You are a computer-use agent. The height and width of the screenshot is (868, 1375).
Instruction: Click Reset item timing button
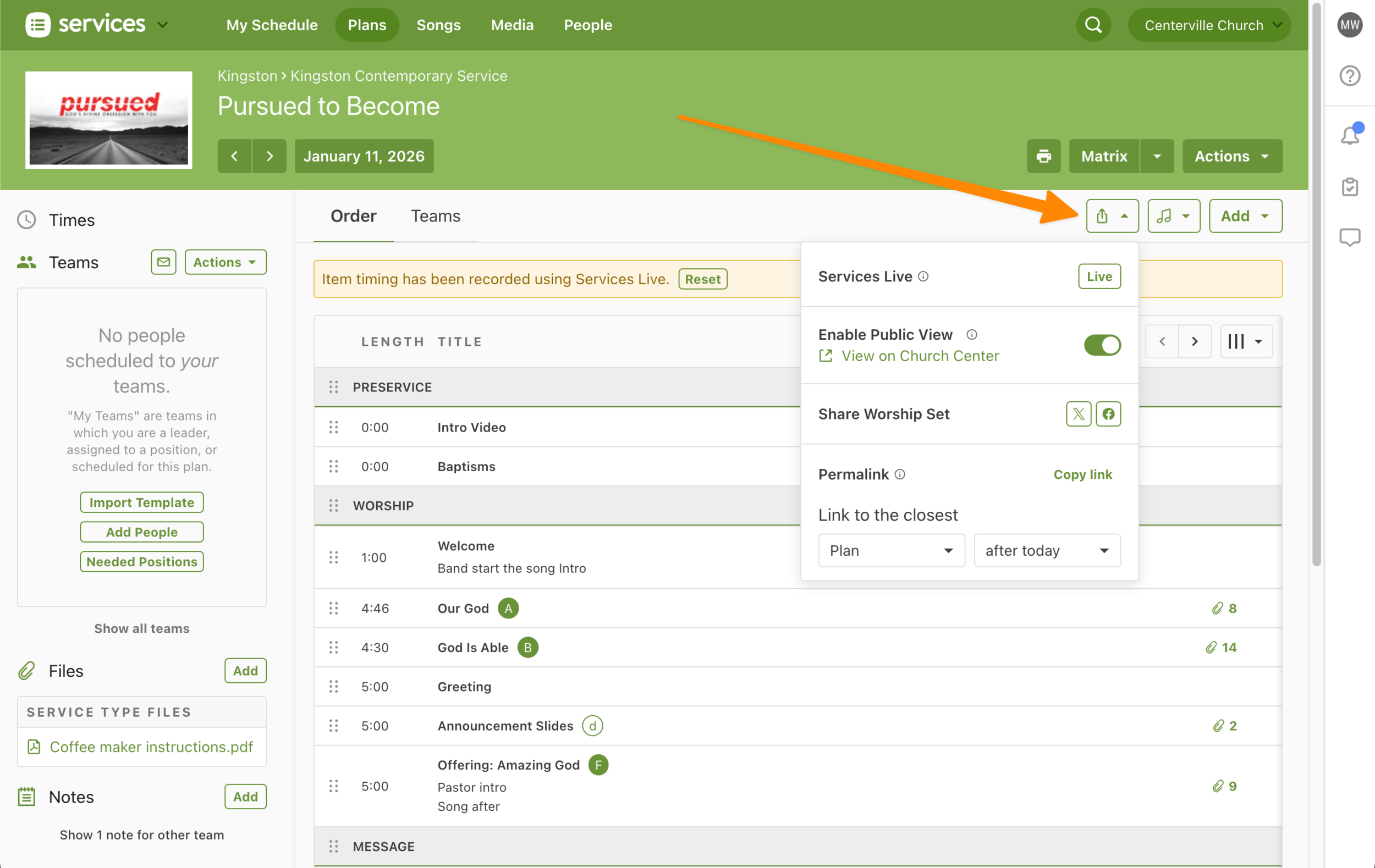[x=702, y=279]
